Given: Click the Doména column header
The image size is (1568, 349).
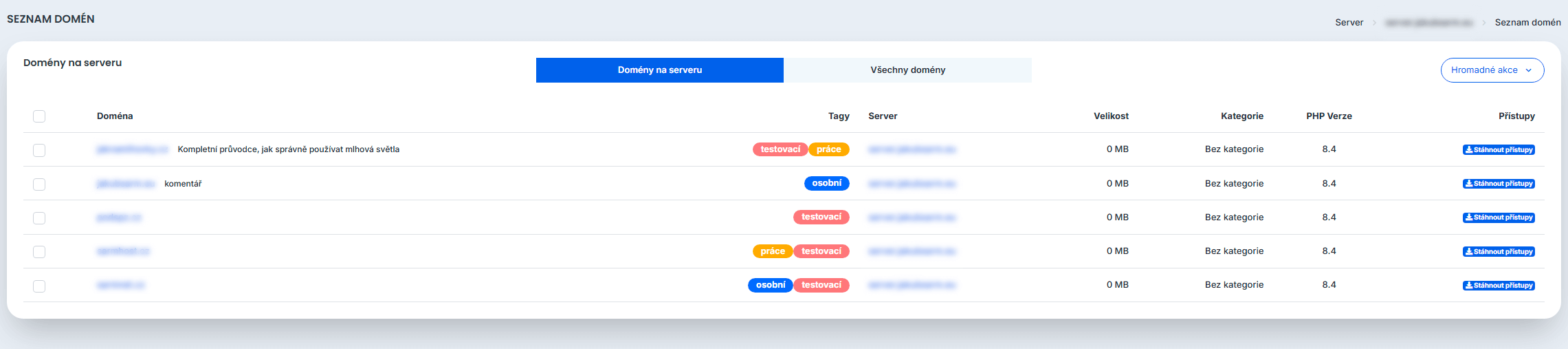Looking at the screenshot, I should coord(115,116).
